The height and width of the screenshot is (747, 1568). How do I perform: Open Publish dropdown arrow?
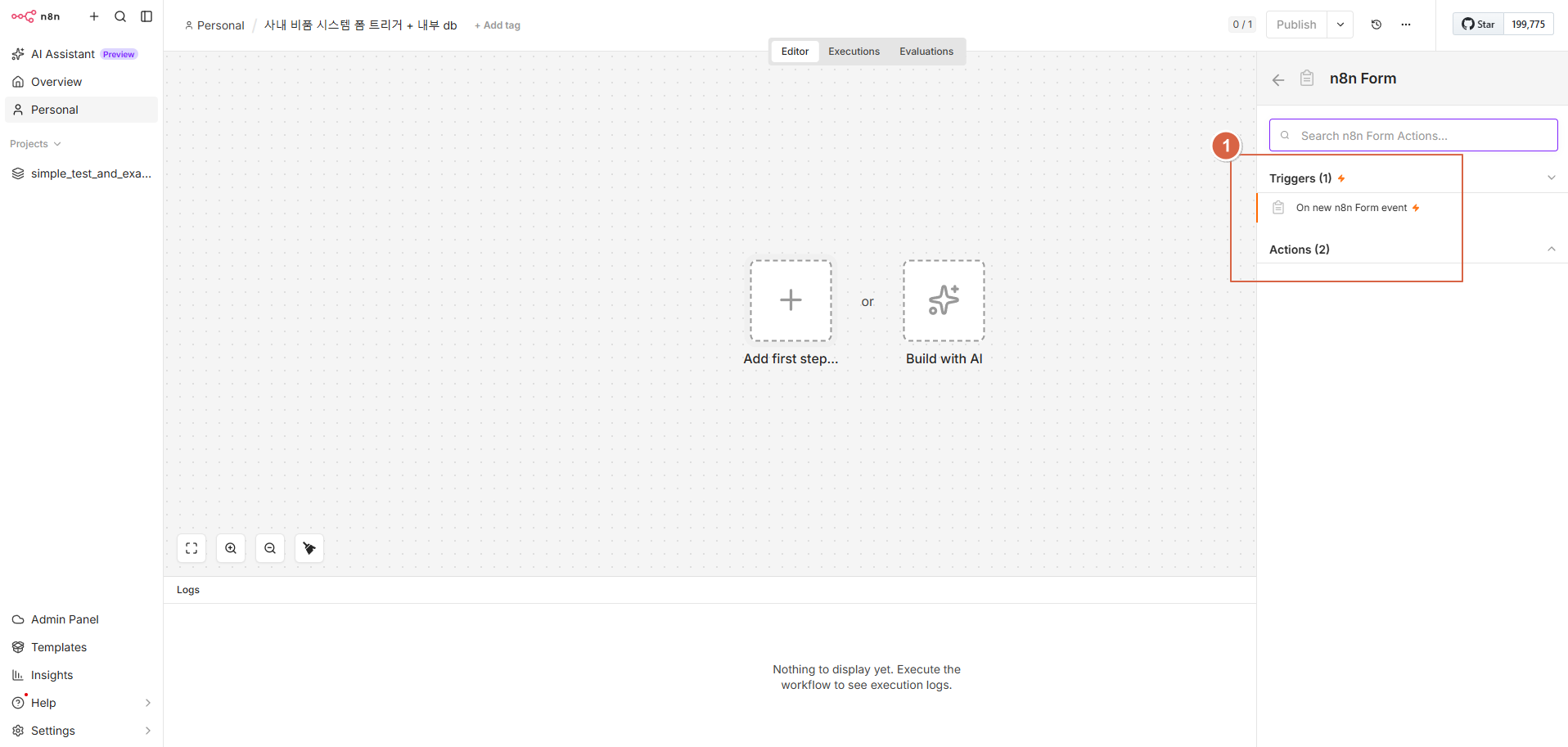point(1340,25)
